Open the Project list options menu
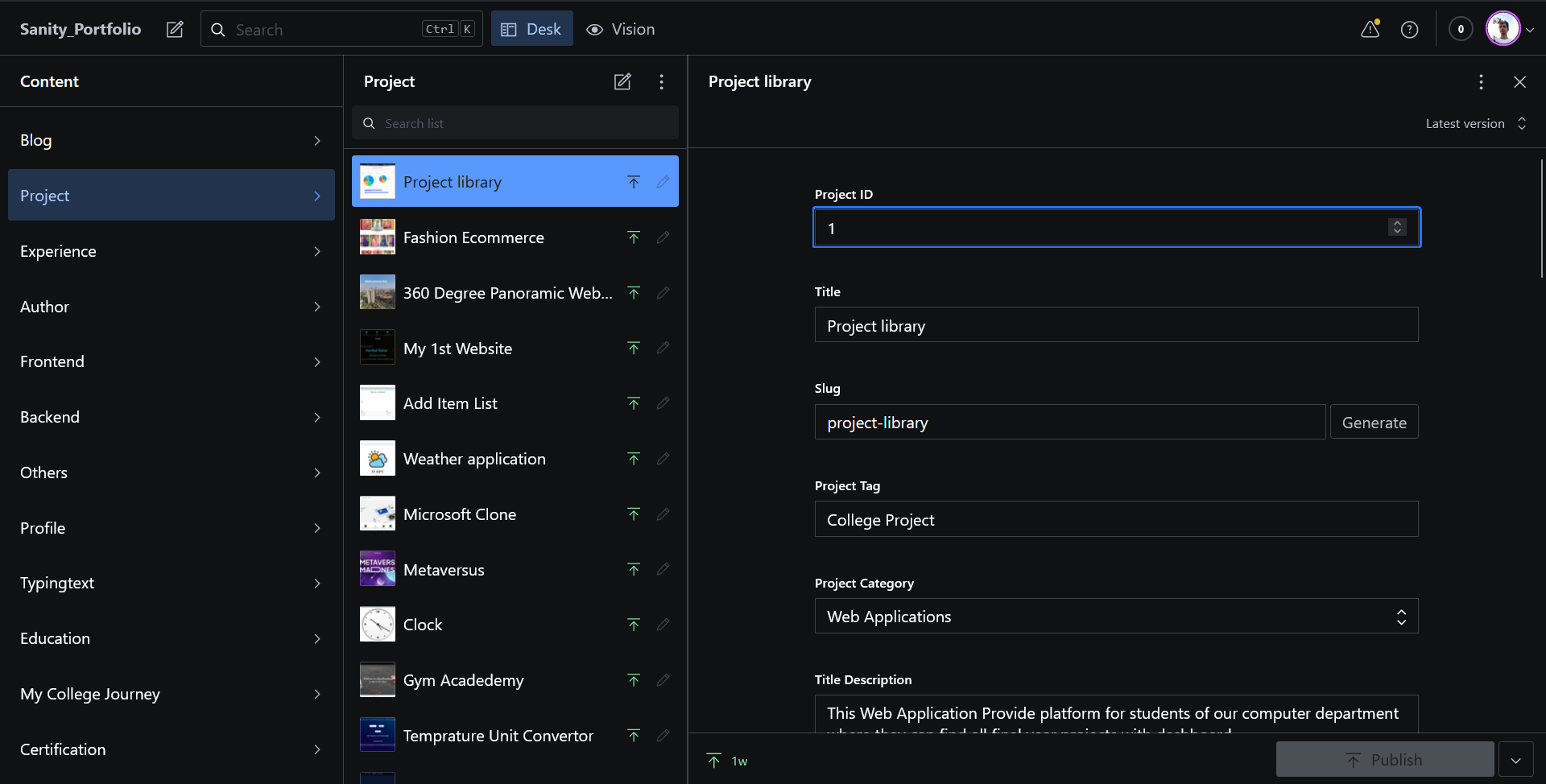Image resolution: width=1546 pixels, height=784 pixels. pos(661,81)
